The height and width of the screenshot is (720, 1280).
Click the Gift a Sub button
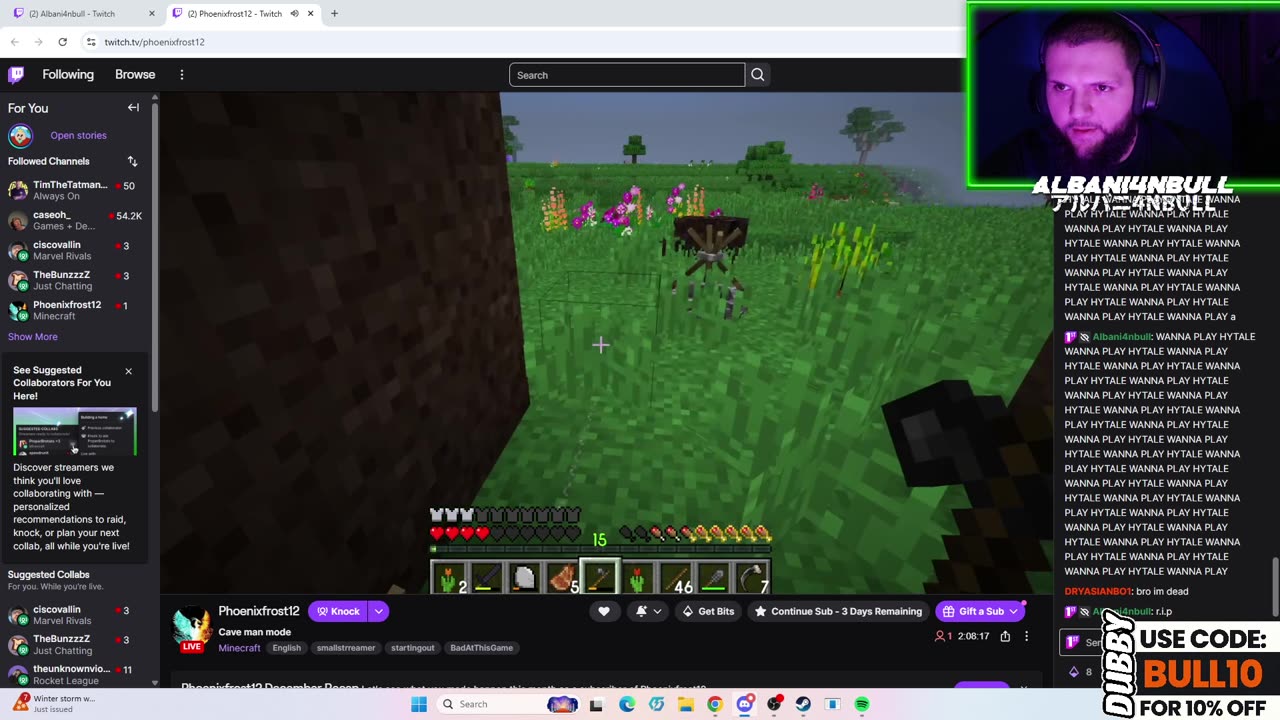(980, 611)
